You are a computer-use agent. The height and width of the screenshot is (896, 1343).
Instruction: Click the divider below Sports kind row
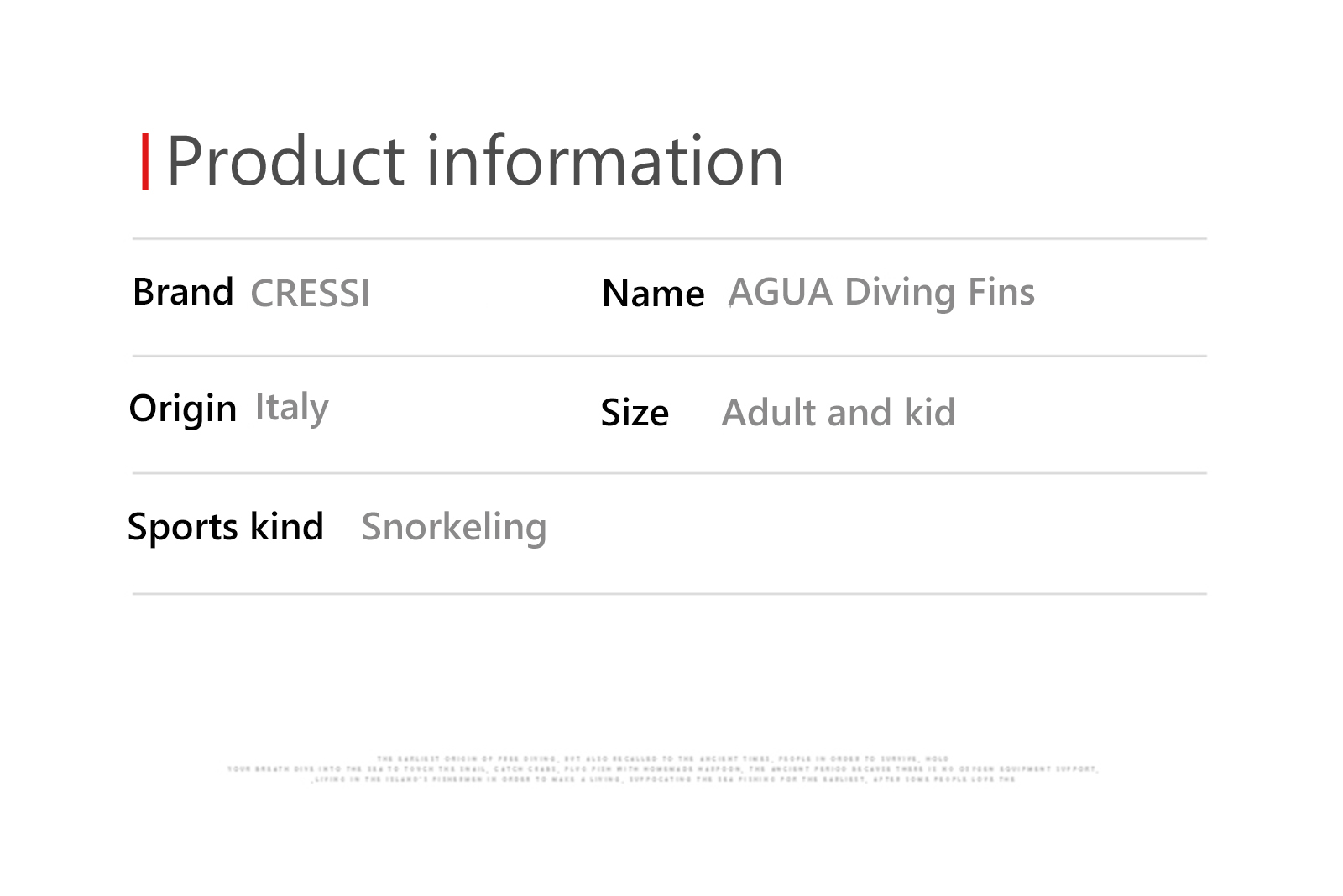click(x=670, y=594)
